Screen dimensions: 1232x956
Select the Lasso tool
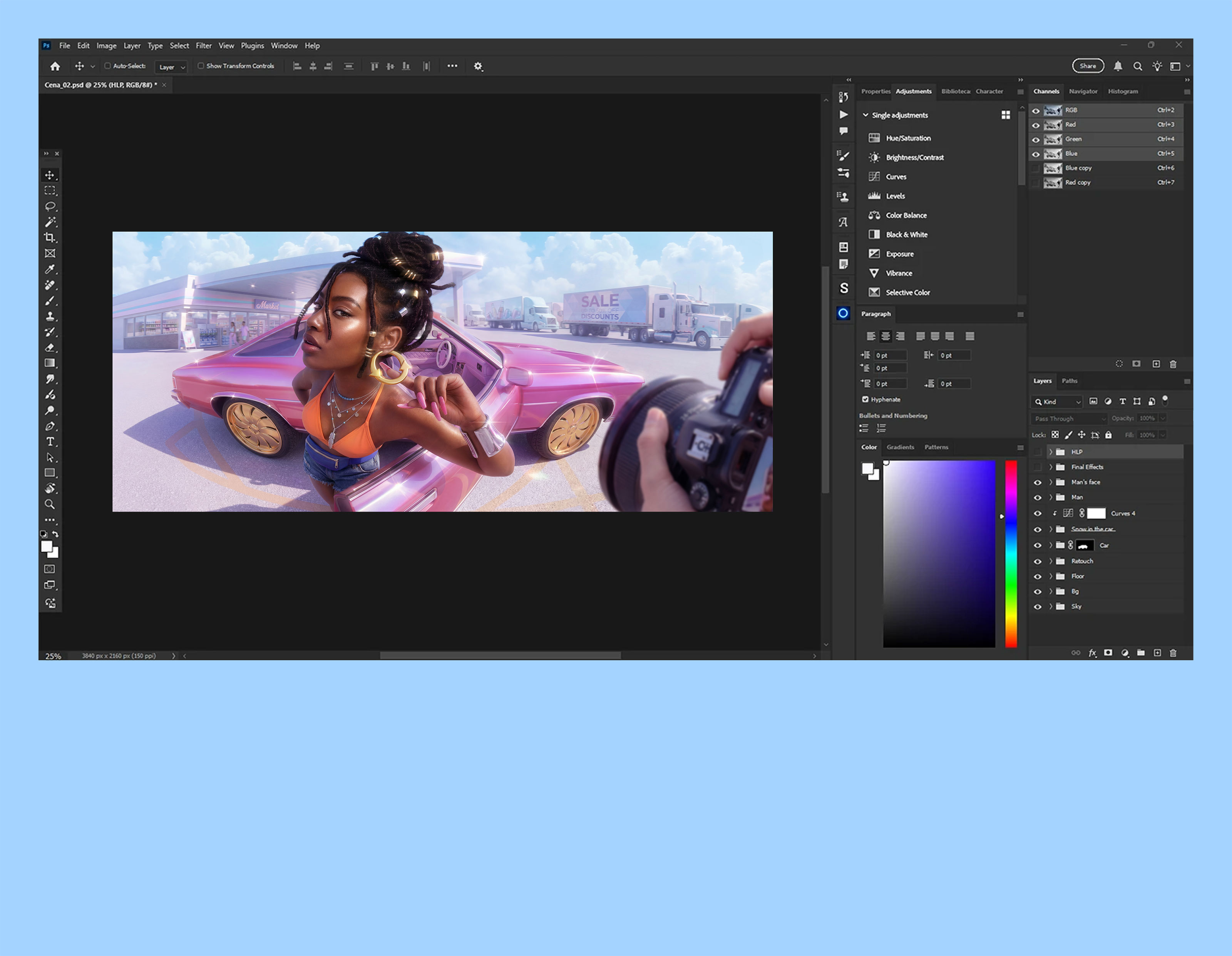pos(50,206)
